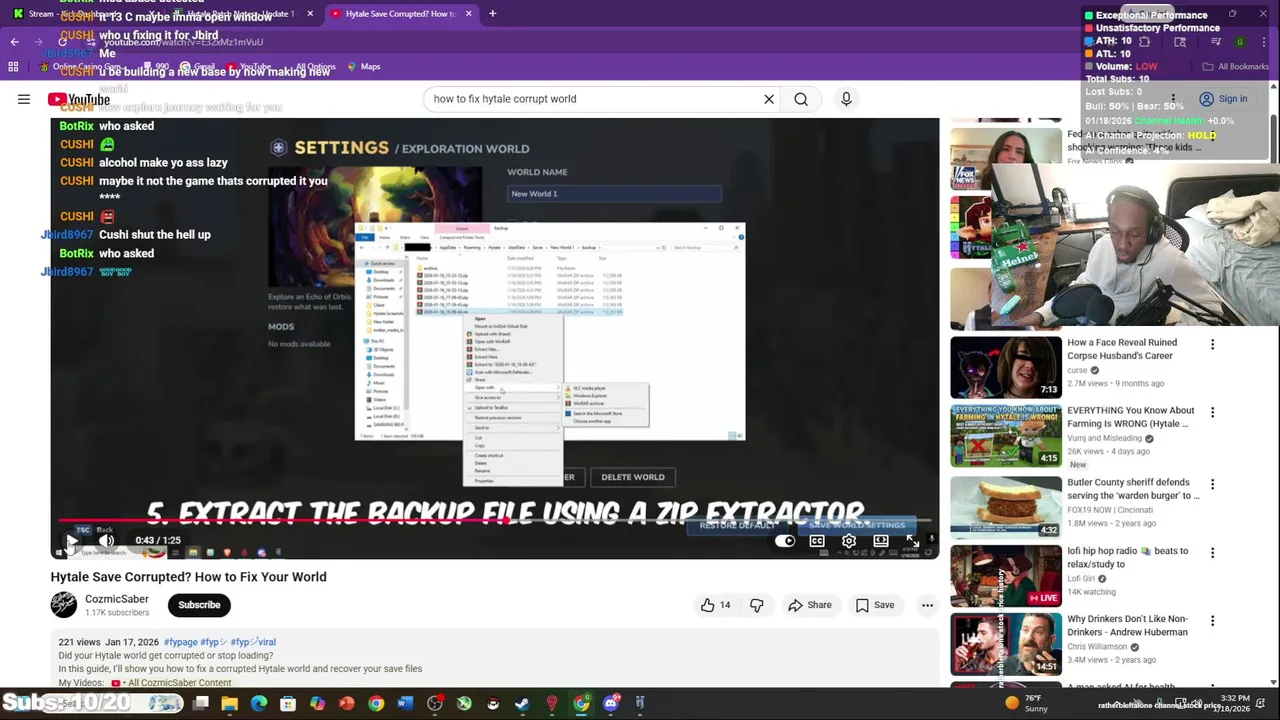The height and width of the screenshot is (720, 1280).
Task: Open the Corpse Husband video thumbnail
Action: (1006, 367)
